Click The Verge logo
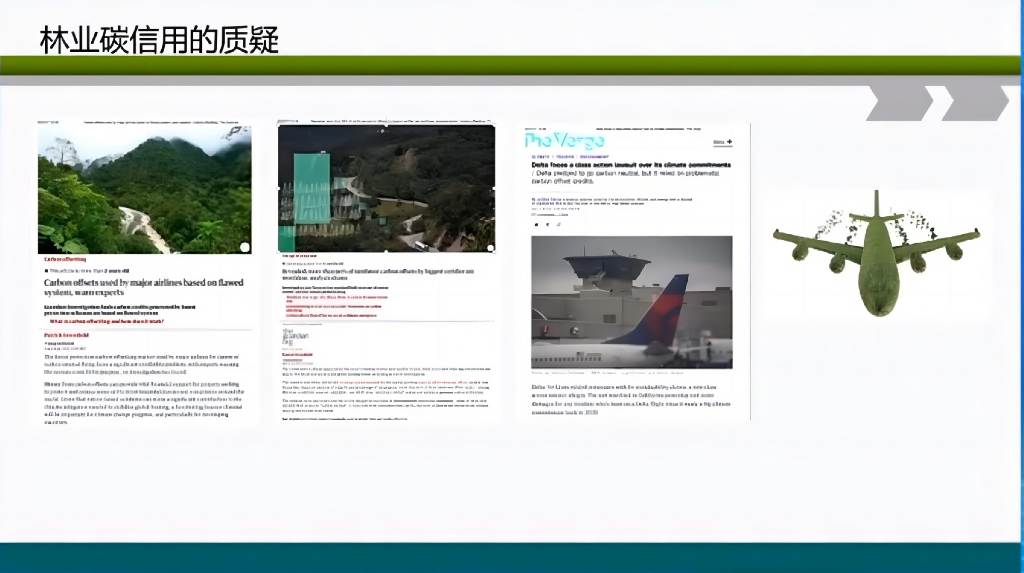This screenshot has height=573, width=1024. click(565, 140)
